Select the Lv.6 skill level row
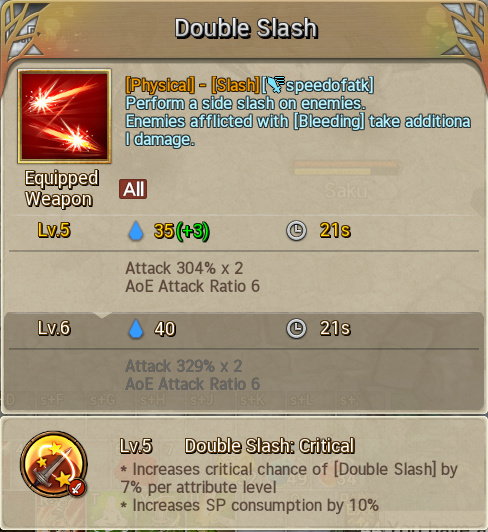 244,328
